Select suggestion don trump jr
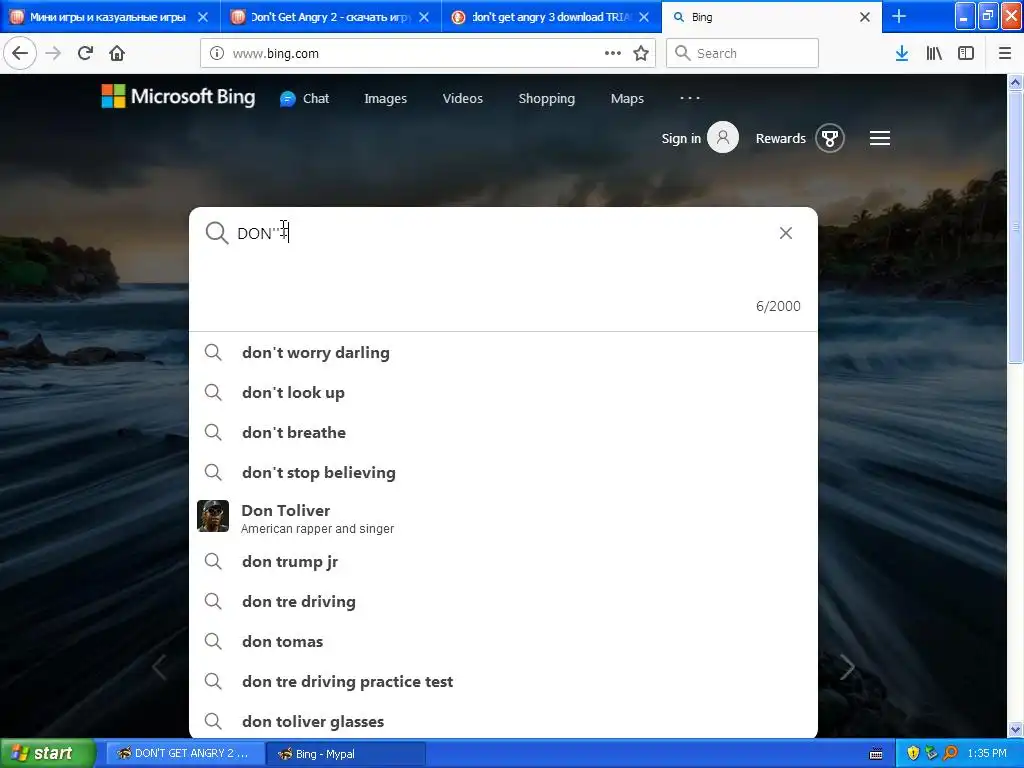This screenshot has width=1024, height=768. coord(503,562)
